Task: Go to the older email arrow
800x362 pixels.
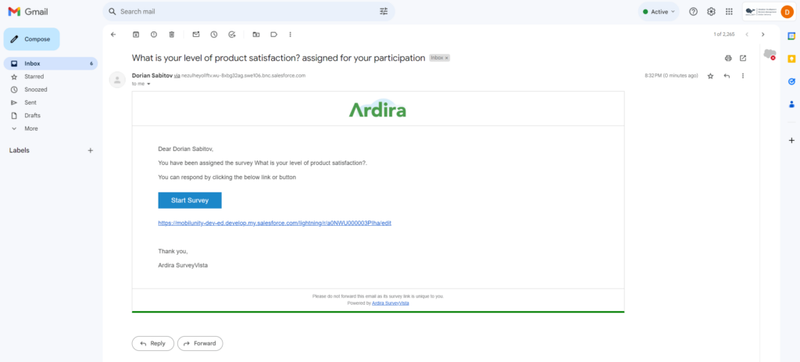Action: (763, 34)
